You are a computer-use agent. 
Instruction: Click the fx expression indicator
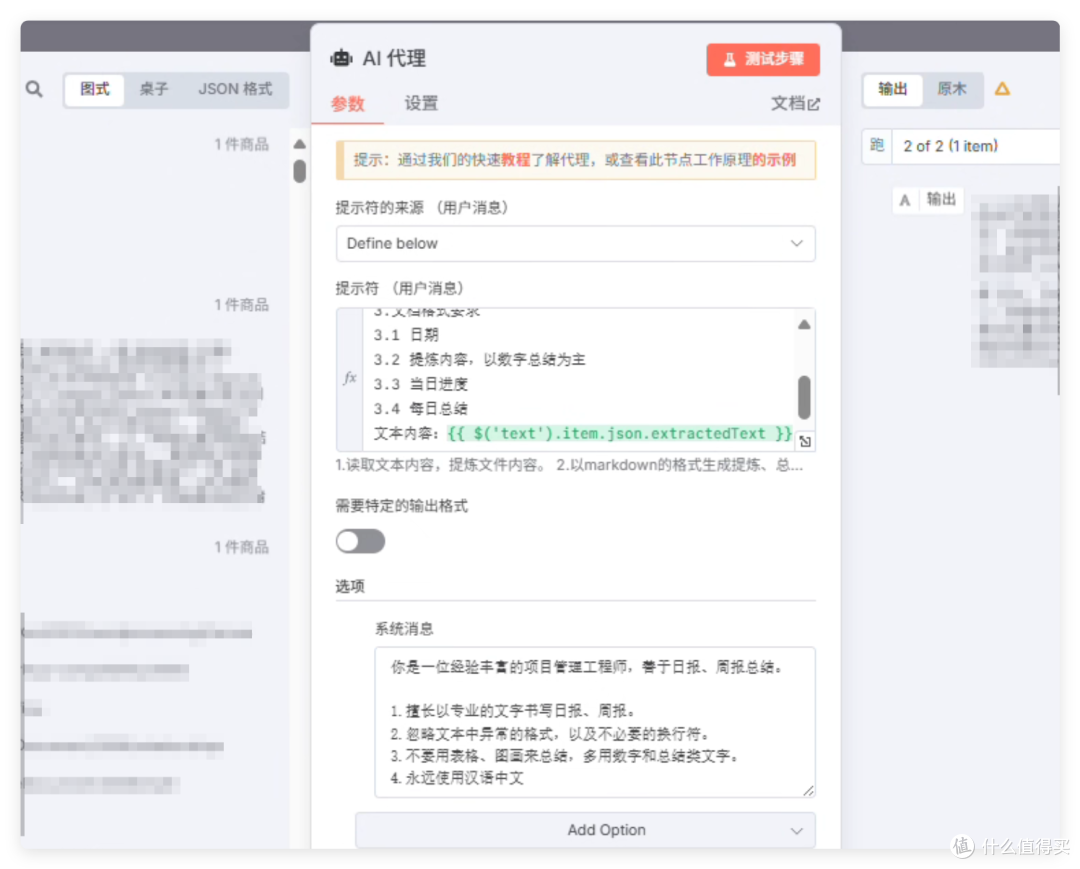(x=350, y=377)
